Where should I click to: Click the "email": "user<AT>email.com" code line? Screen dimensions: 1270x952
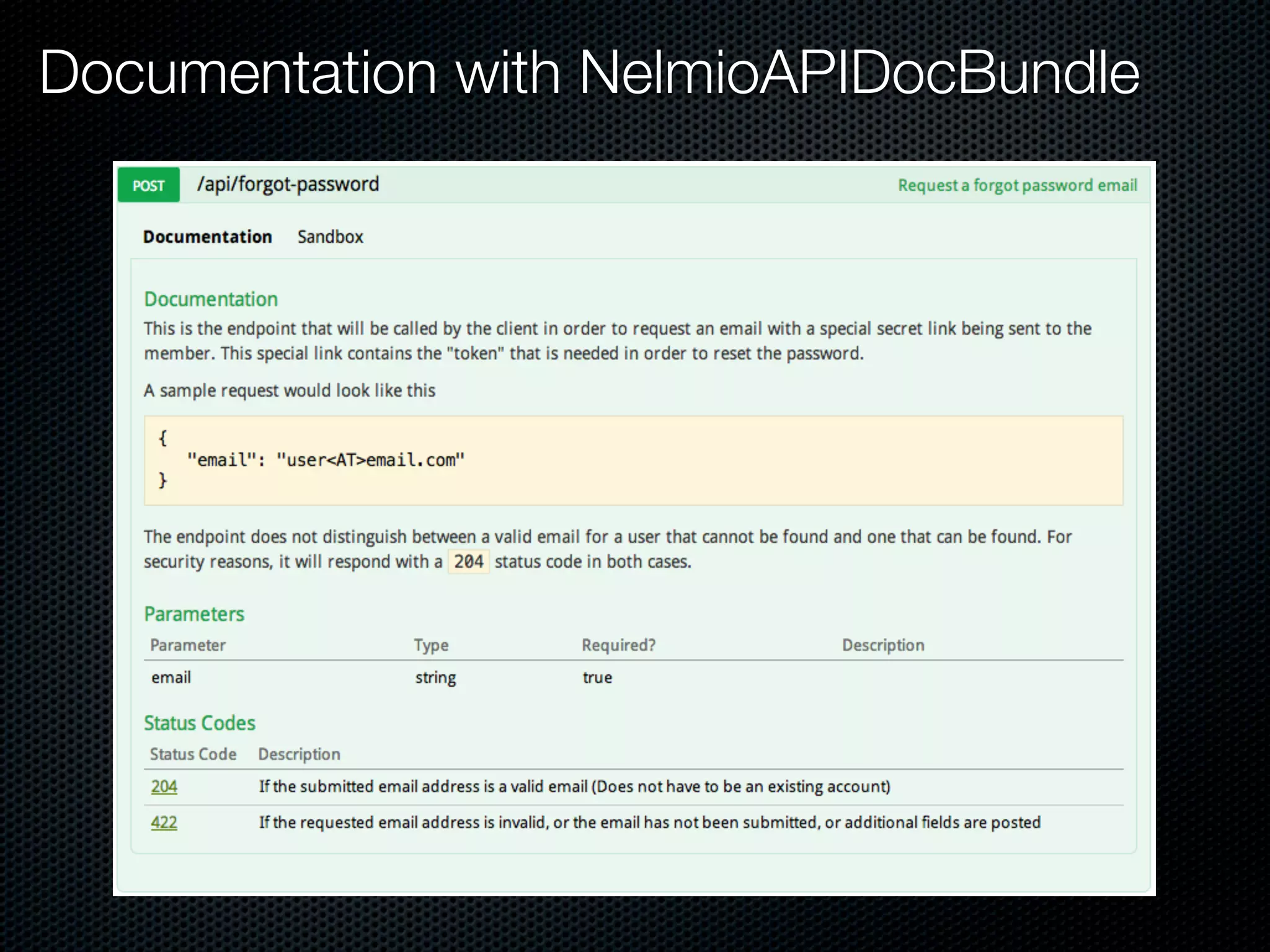click(x=326, y=461)
